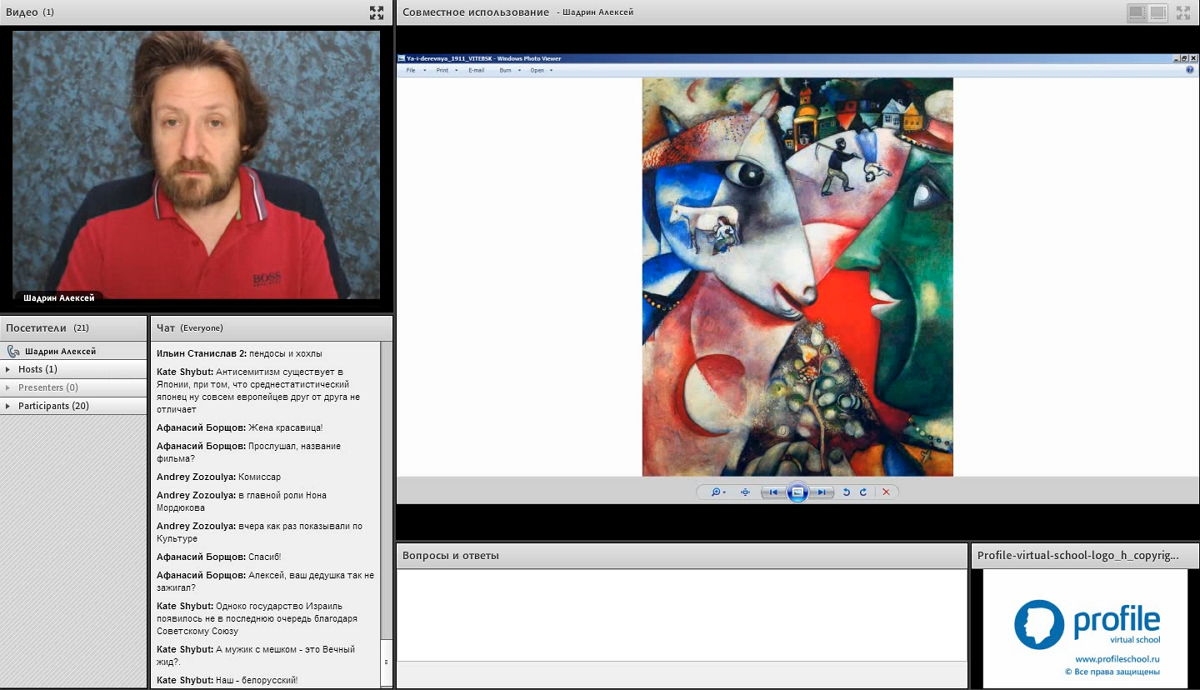The width and height of the screenshot is (1200, 690).
Task: Click the Вопросы и ответы pod header
Action: (x=682, y=555)
